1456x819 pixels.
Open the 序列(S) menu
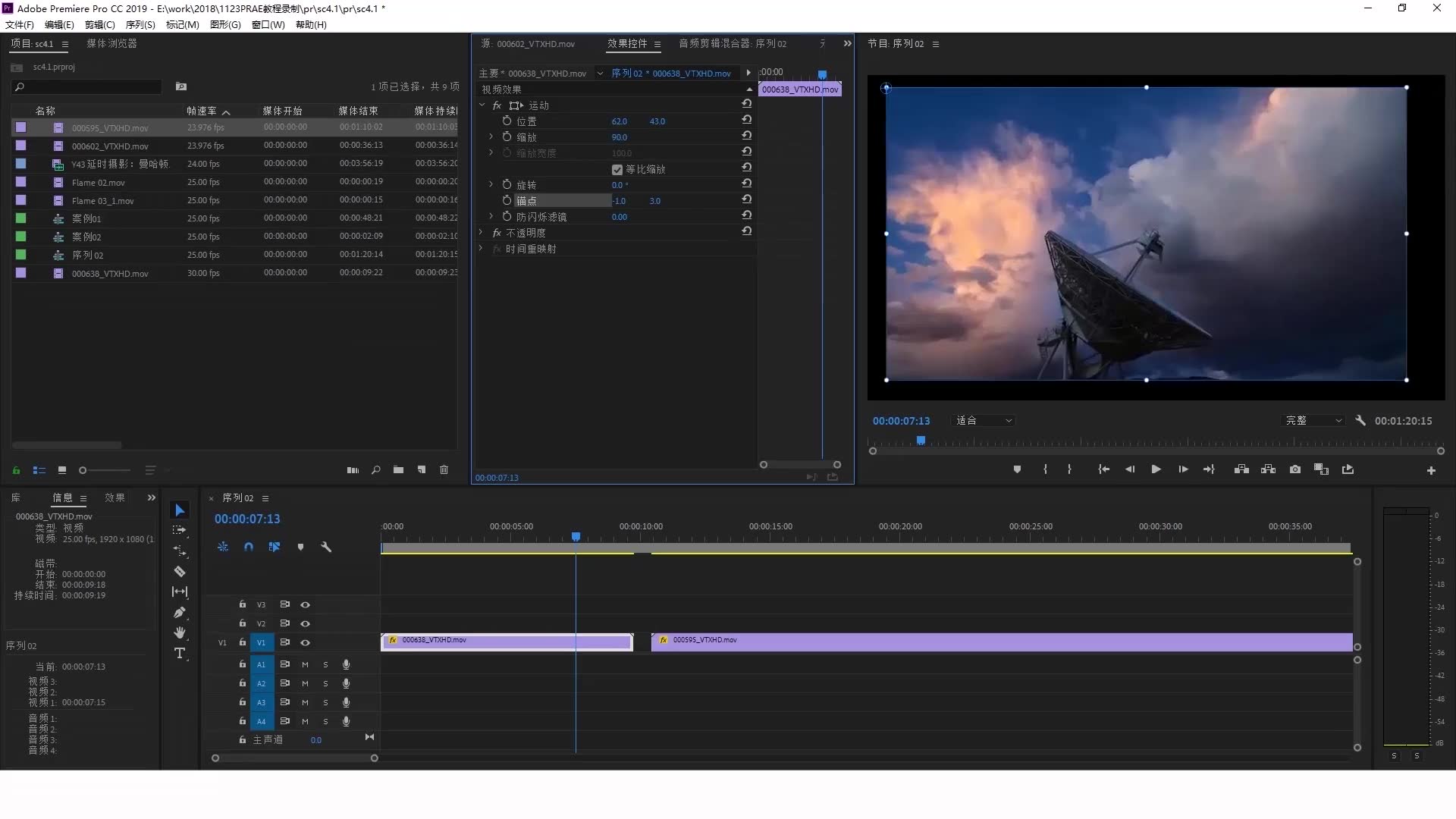click(x=140, y=25)
